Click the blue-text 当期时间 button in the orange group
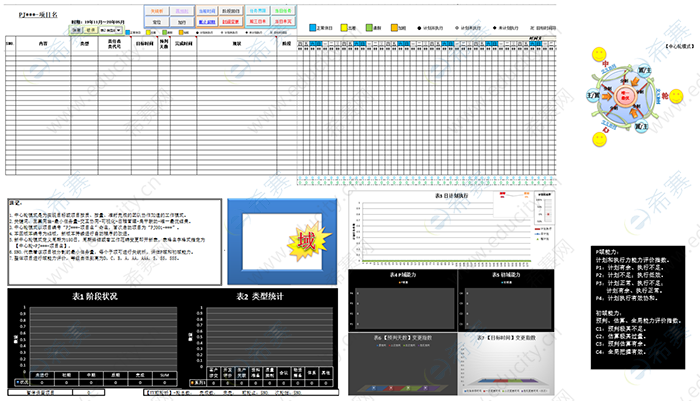 (x=207, y=11)
